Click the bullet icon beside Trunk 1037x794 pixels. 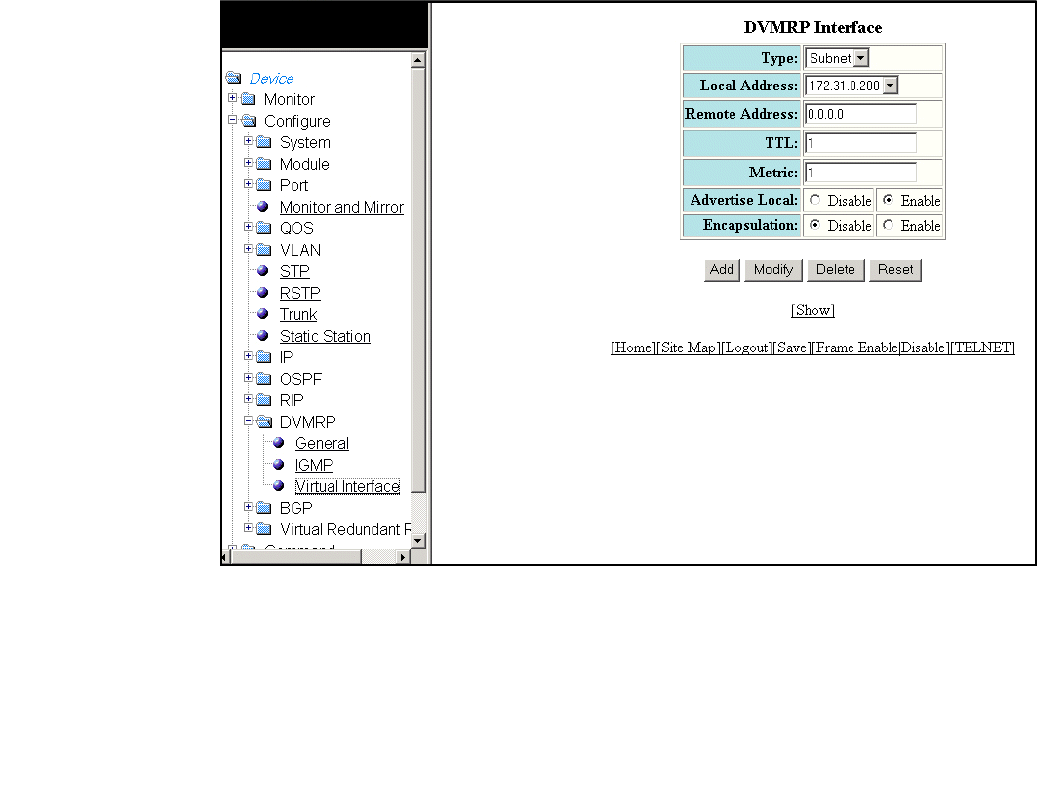263,314
